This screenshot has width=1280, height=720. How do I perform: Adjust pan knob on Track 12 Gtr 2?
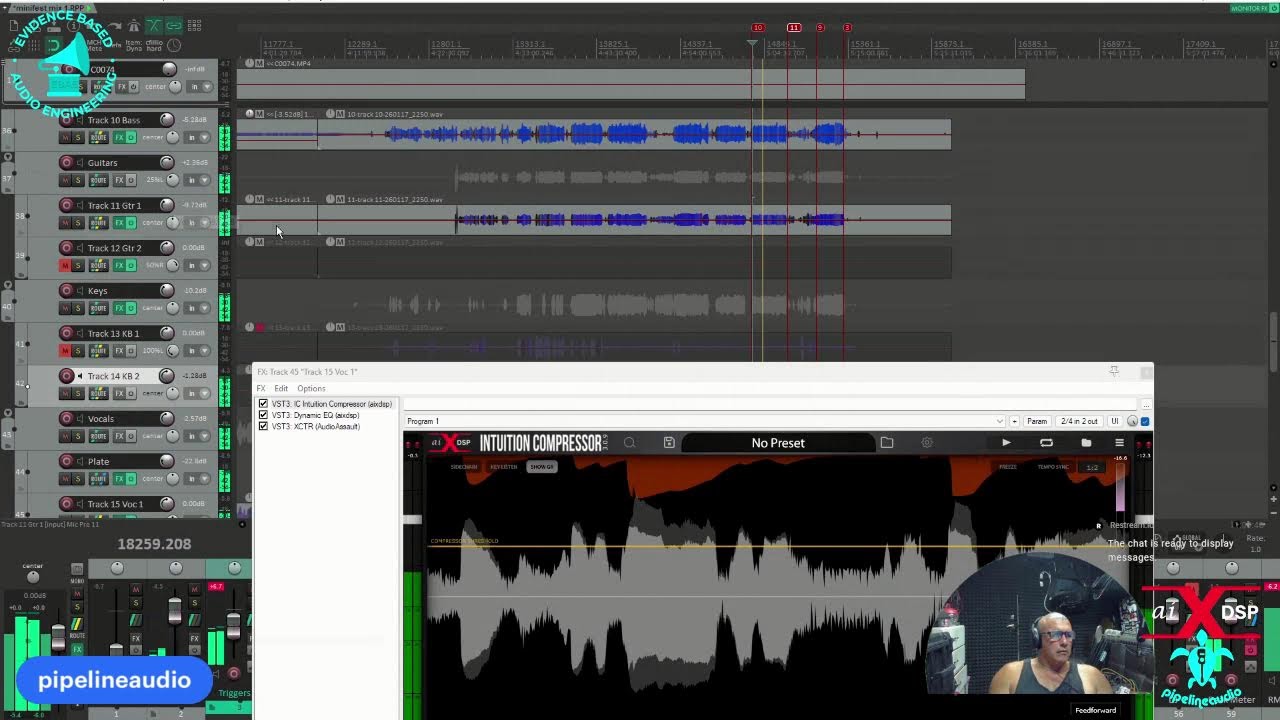pos(173,265)
